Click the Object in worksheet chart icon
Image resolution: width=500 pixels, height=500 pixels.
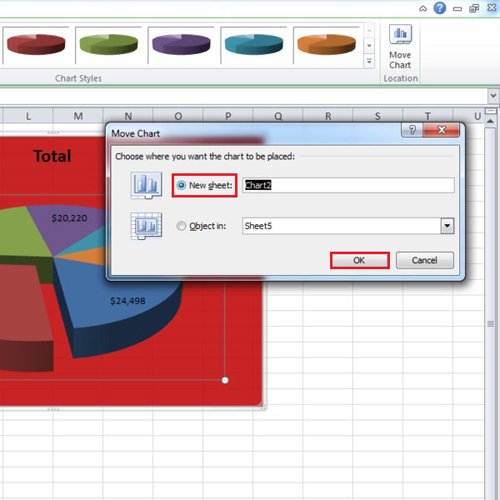tap(146, 226)
